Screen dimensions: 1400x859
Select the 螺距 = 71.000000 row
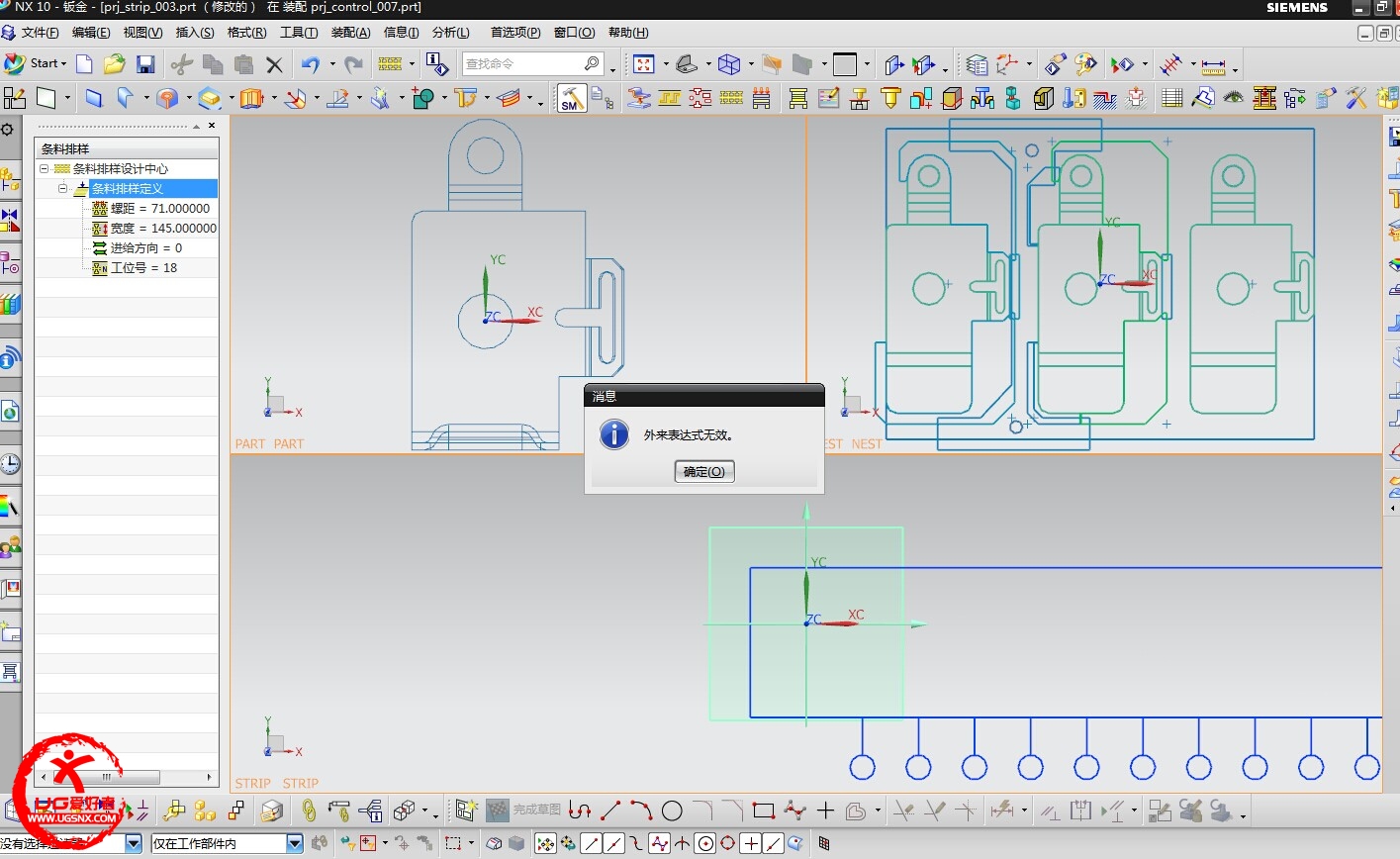pyautogui.click(x=151, y=209)
